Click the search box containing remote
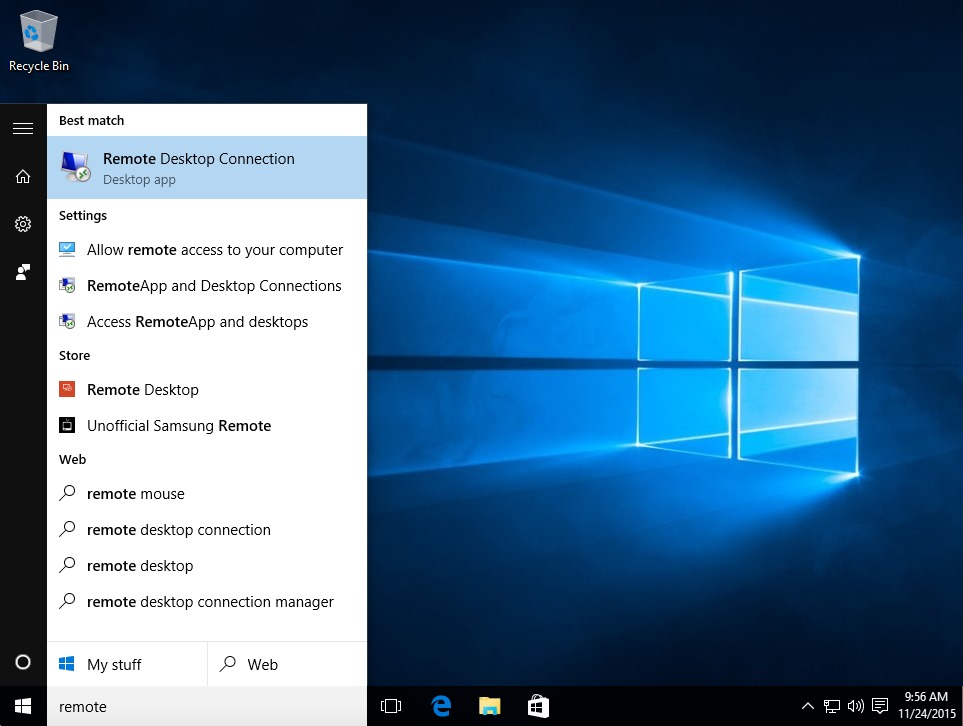Screen dimensions: 963x726 click(207, 706)
